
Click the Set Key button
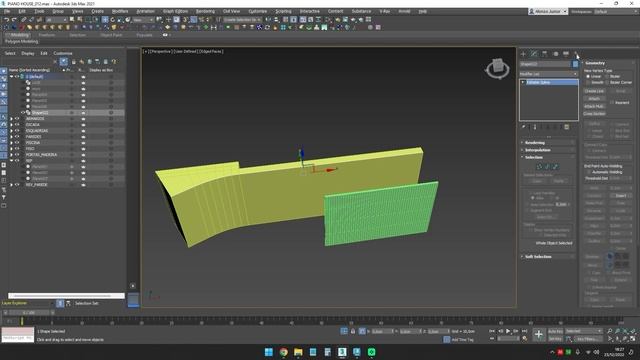point(555,339)
